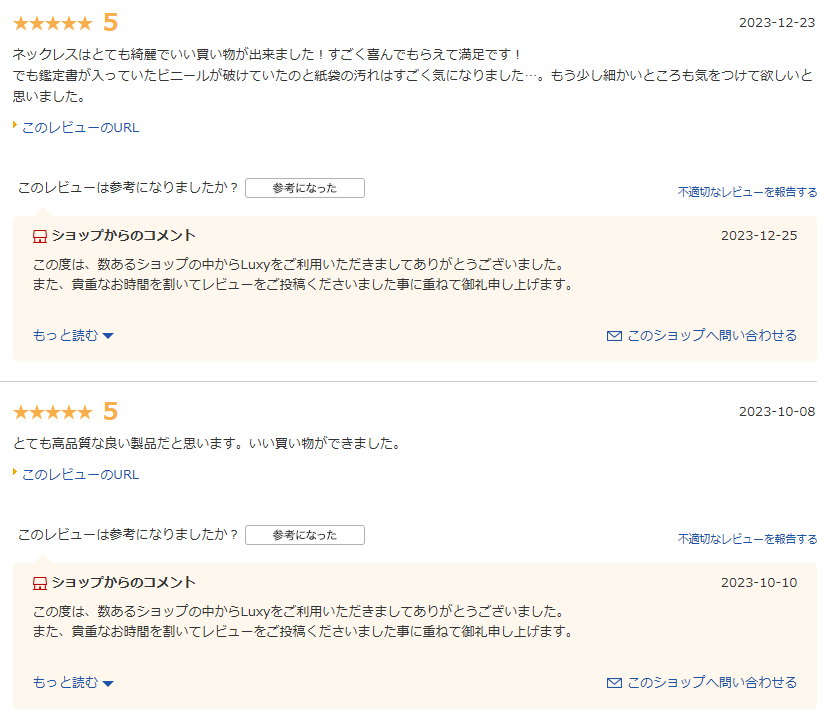This screenshot has height=724, width=829.
Task: Click the 2023-12-25 shop comment text
Action: coord(300,275)
